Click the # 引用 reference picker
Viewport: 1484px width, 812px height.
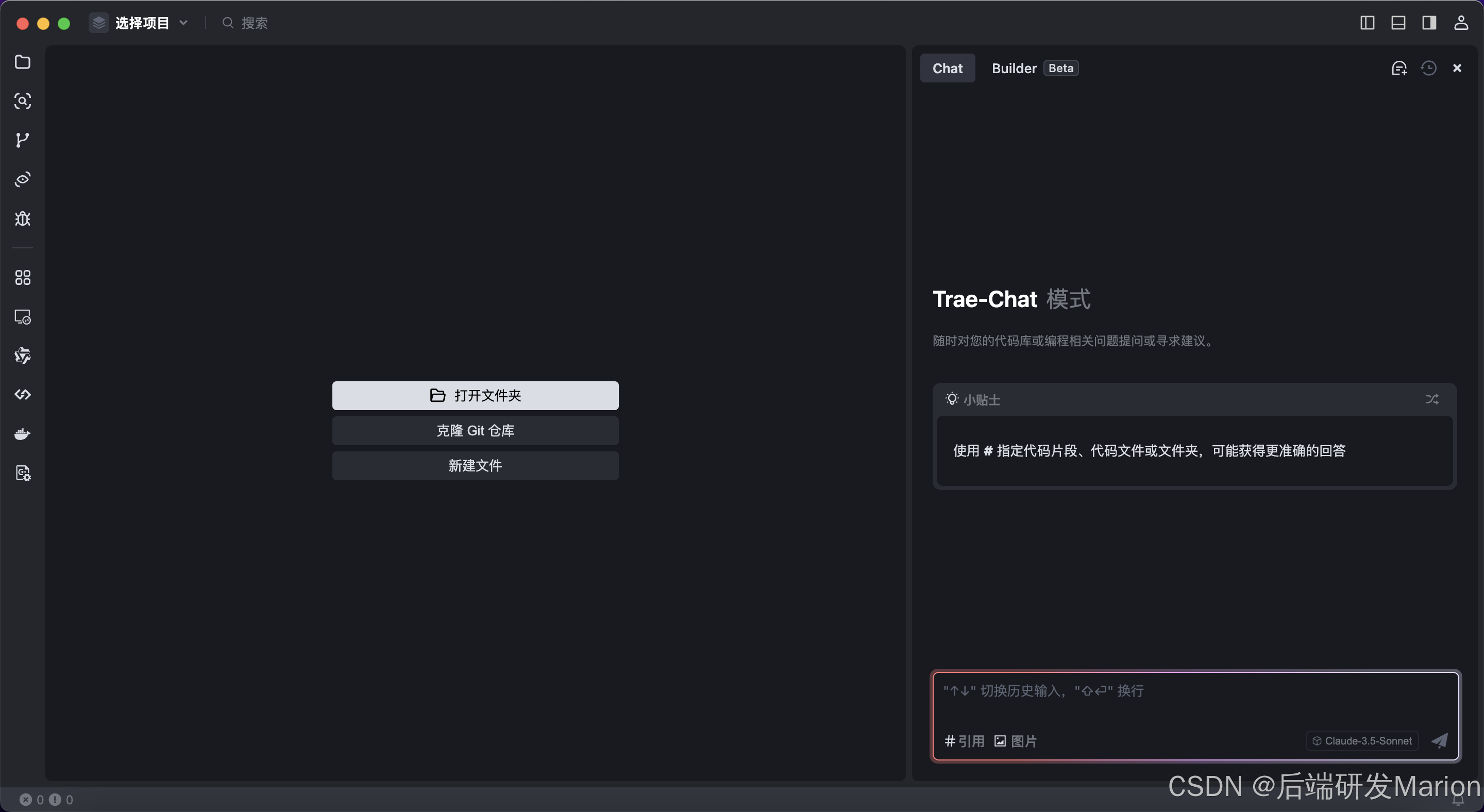tap(964, 741)
